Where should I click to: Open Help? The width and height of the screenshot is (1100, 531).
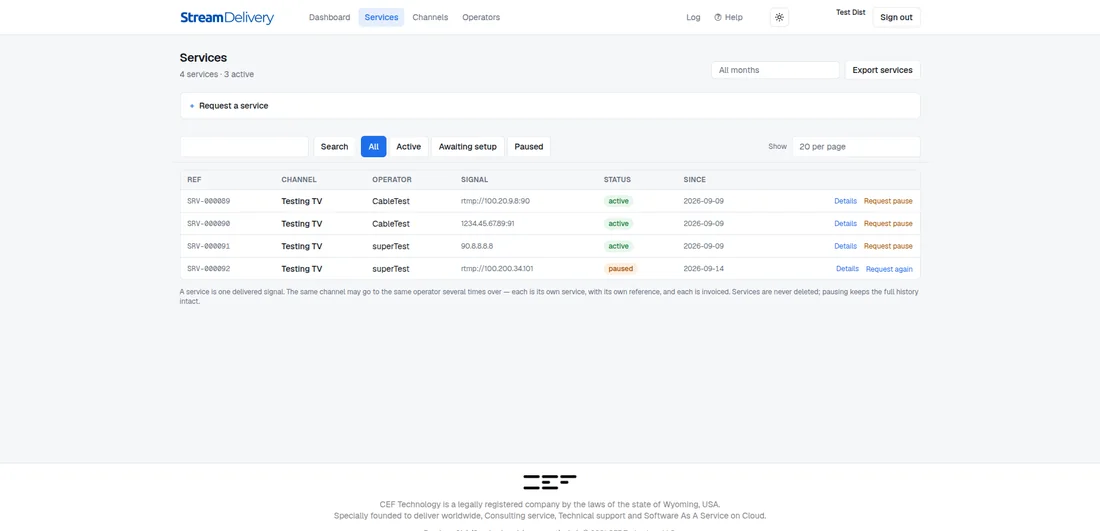pos(728,18)
